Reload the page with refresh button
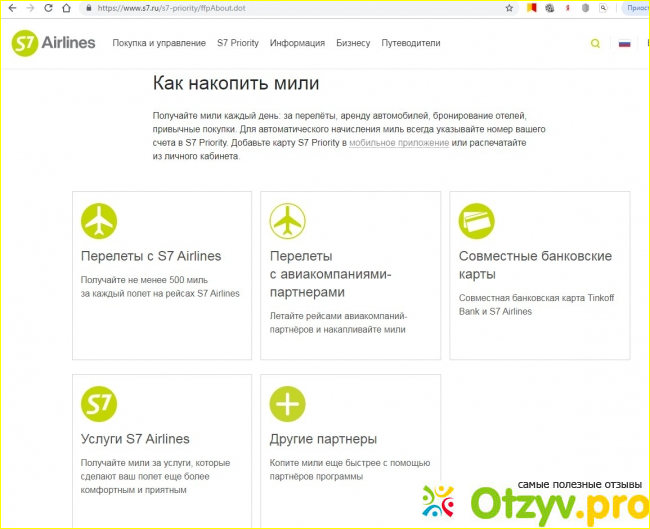 point(47,7)
